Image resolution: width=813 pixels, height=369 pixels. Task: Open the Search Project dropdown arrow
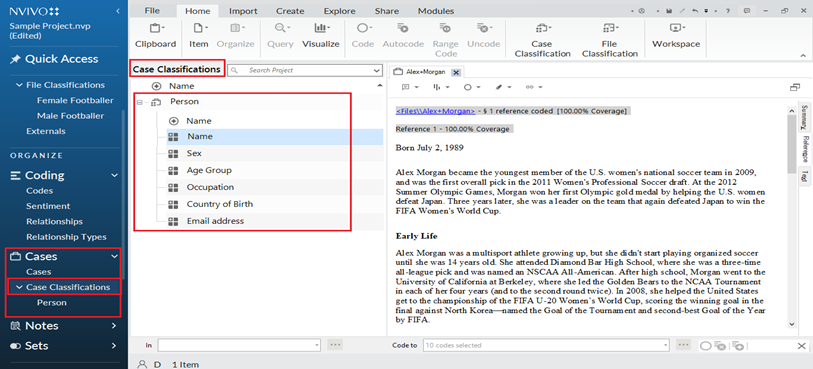[377, 70]
